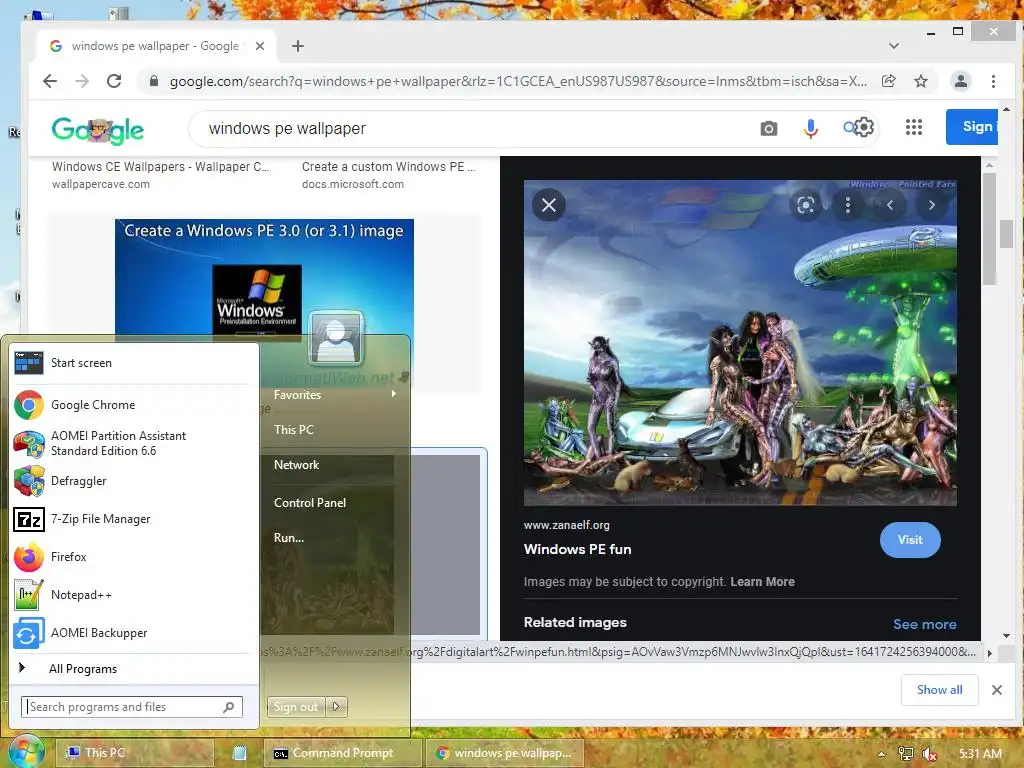Open Start screen from the Start menu
Image resolution: width=1024 pixels, height=768 pixels.
click(x=131, y=362)
